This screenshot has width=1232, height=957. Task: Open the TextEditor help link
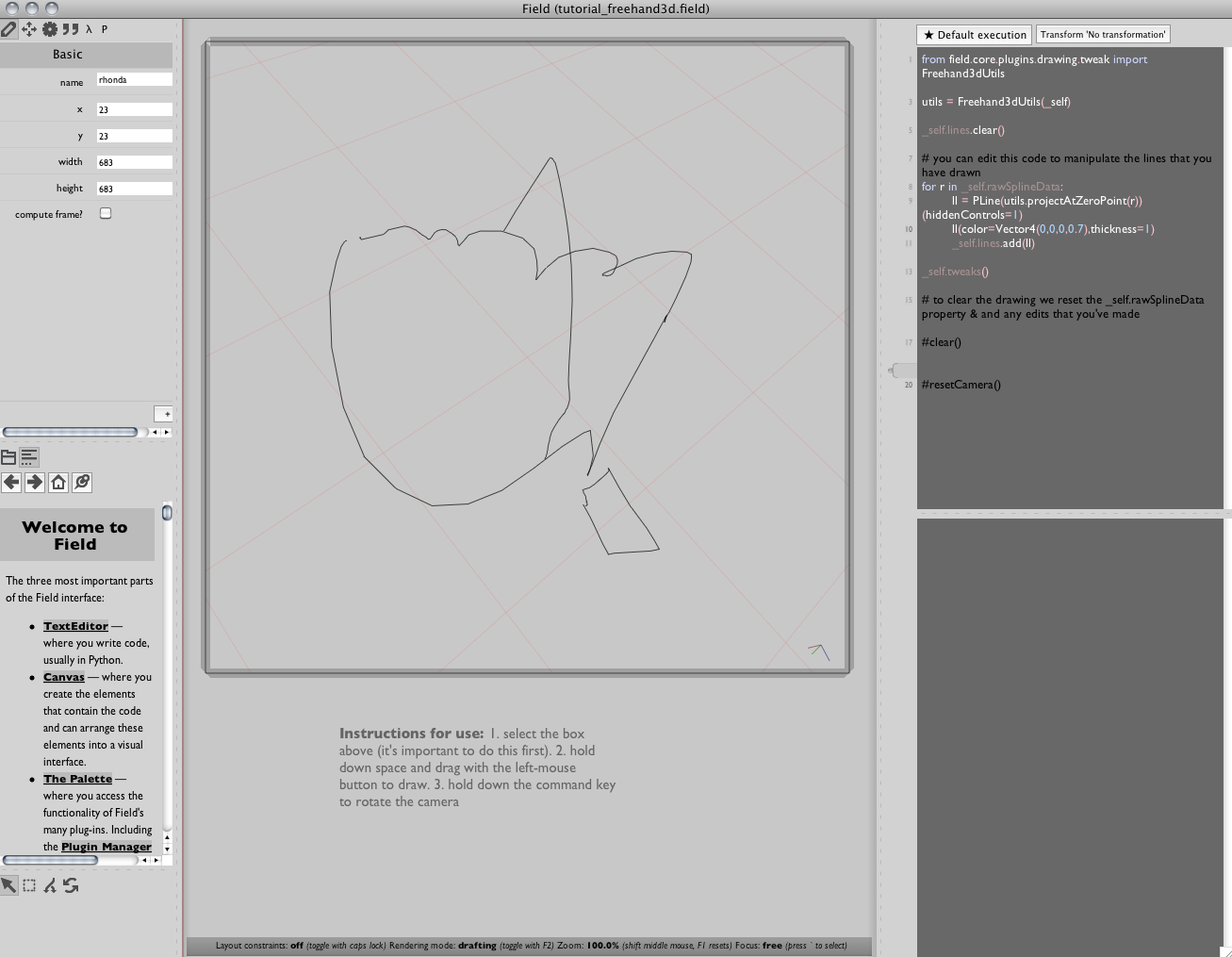[75, 626]
